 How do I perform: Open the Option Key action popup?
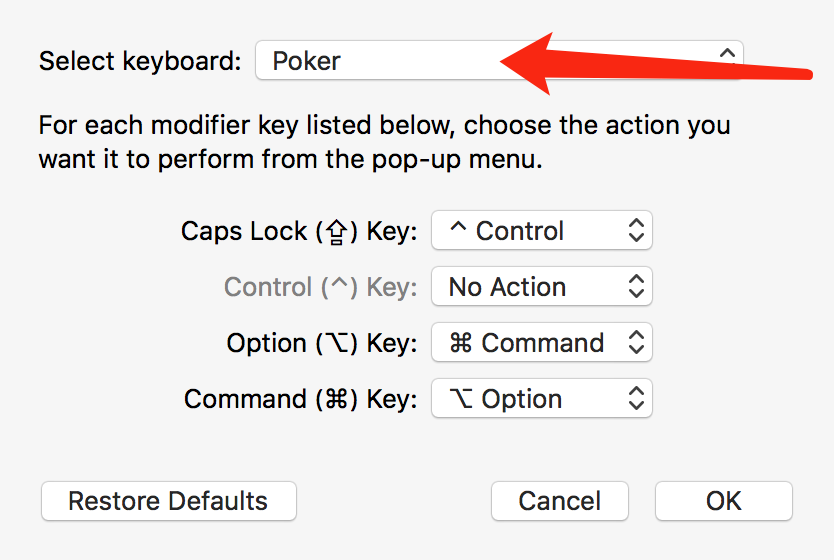(541, 343)
